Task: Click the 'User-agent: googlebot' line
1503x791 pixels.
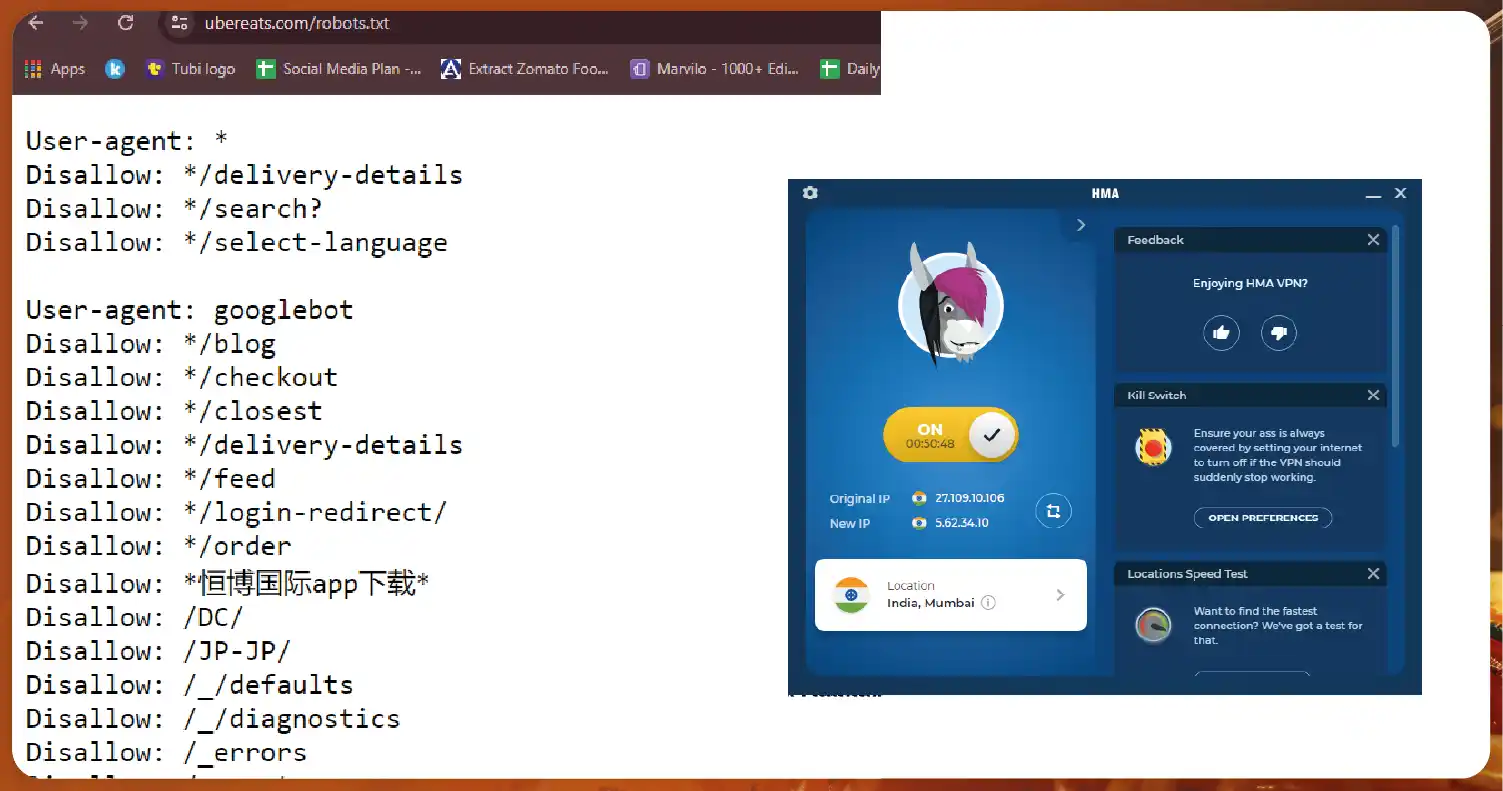Action: (190, 310)
